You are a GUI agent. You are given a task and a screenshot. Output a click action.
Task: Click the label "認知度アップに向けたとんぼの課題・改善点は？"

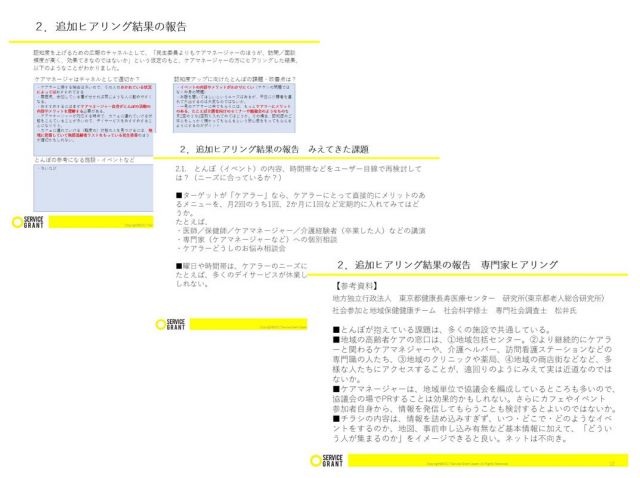(235, 79)
